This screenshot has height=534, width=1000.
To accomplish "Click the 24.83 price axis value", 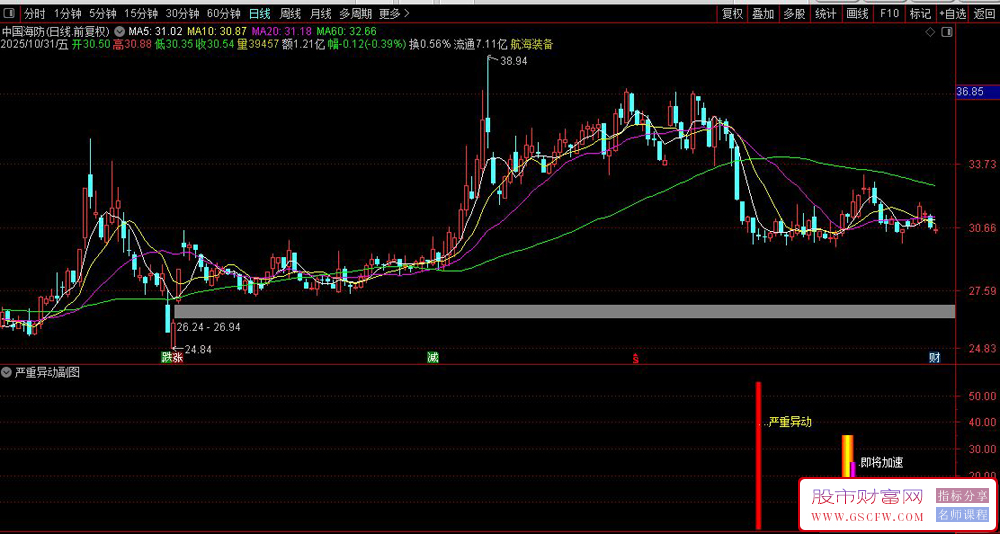I will coord(983,348).
